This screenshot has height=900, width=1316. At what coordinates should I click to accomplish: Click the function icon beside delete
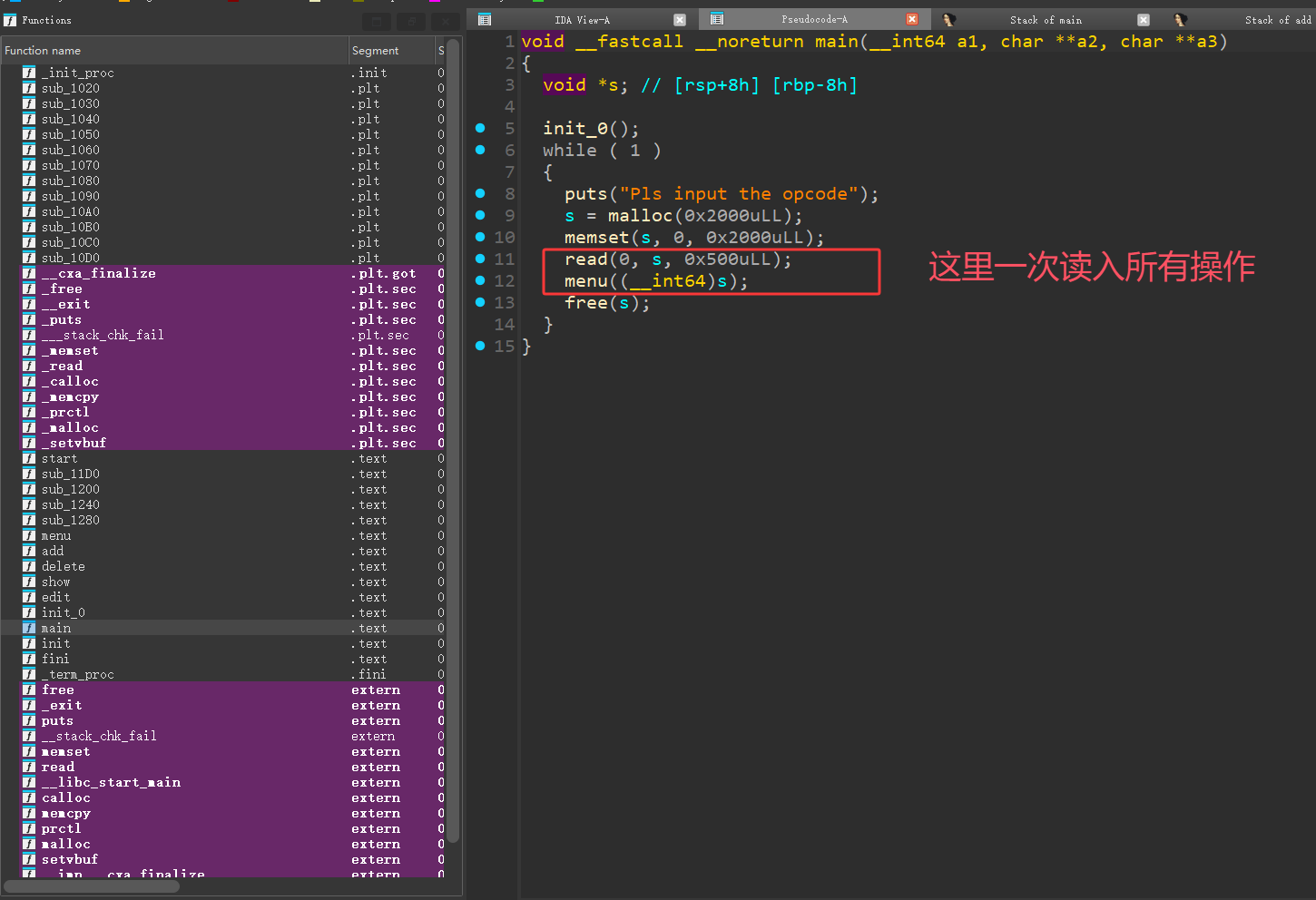coord(29,566)
